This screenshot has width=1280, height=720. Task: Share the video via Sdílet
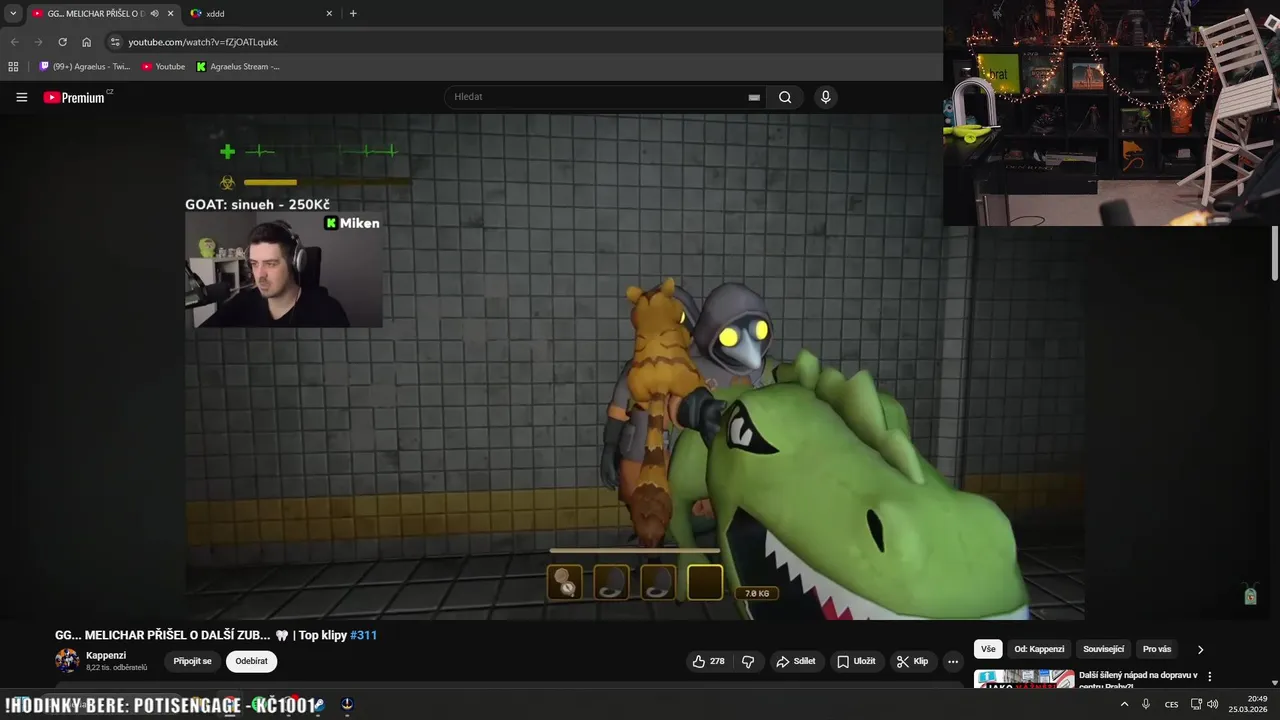pos(795,661)
